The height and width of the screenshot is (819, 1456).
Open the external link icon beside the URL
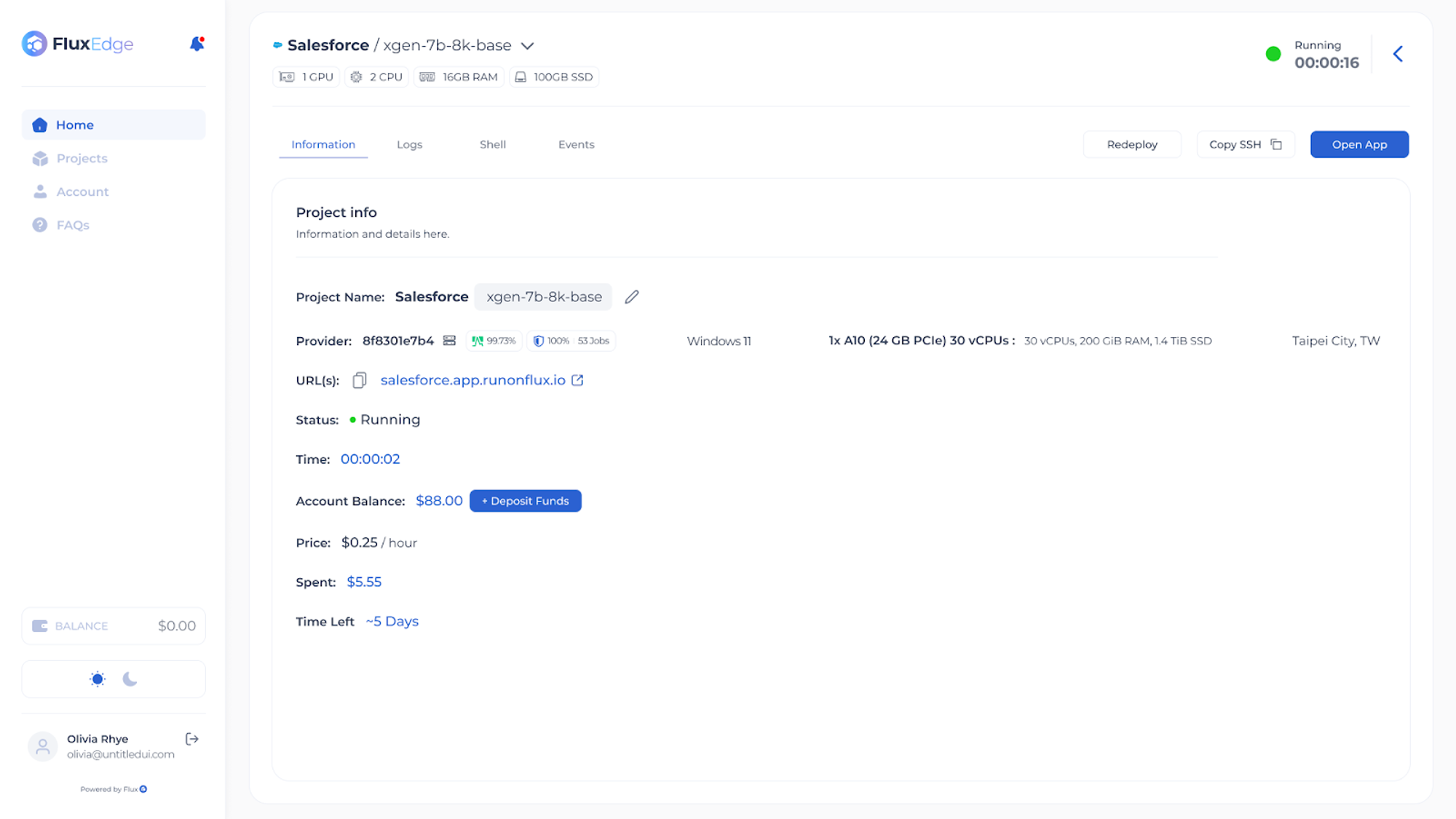(x=577, y=380)
